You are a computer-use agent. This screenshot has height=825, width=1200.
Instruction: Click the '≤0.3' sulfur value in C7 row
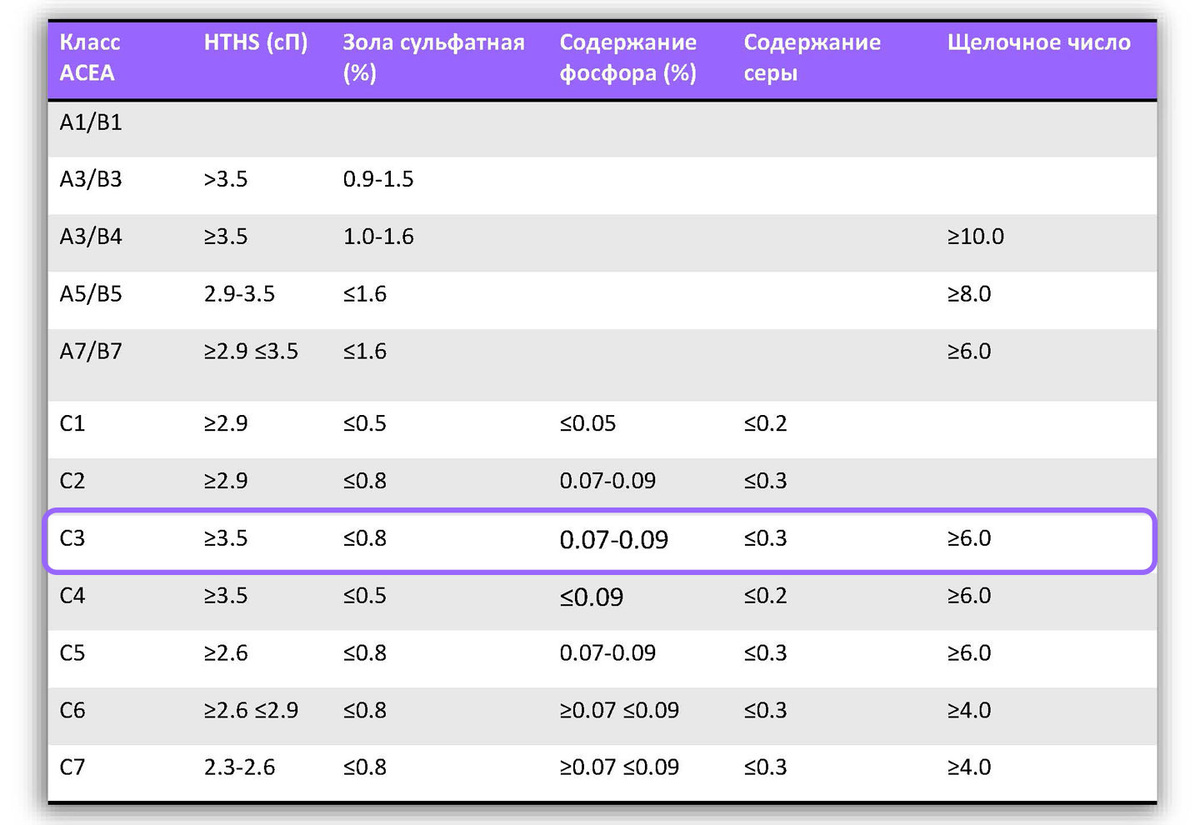click(766, 767)
